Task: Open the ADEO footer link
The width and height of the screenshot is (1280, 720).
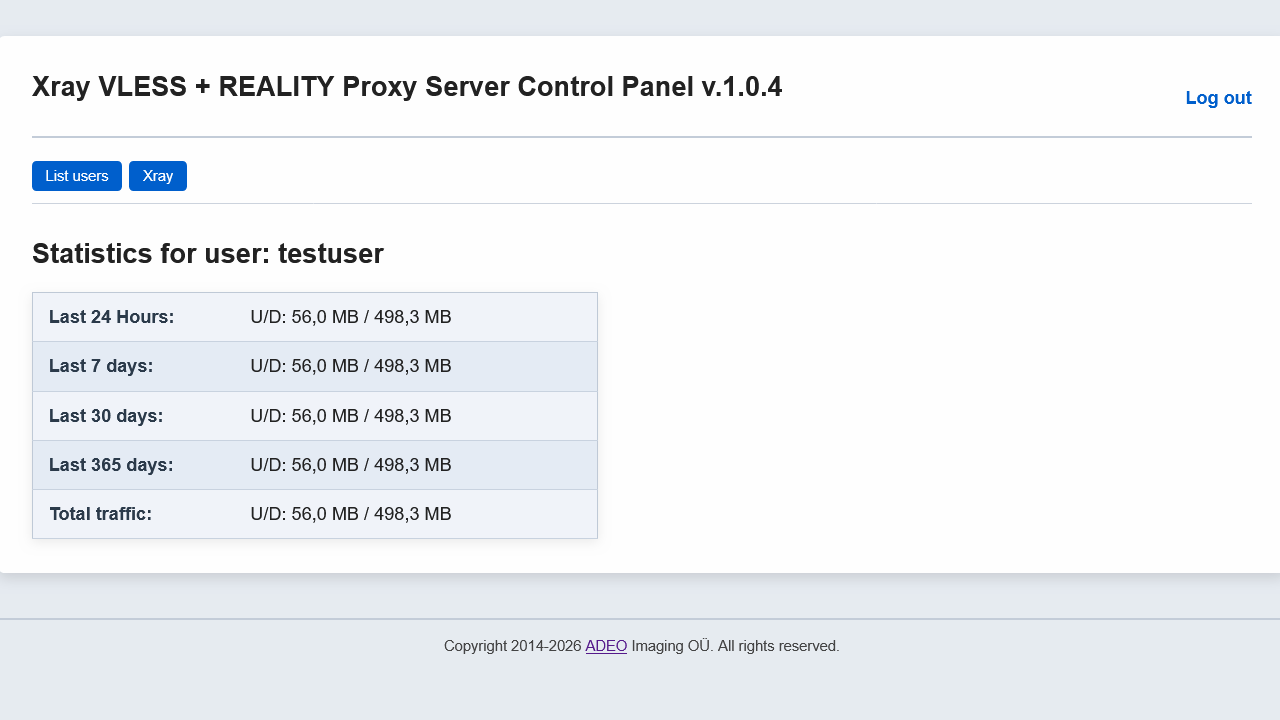Action: pyautogui.click(x=606, y=646)
